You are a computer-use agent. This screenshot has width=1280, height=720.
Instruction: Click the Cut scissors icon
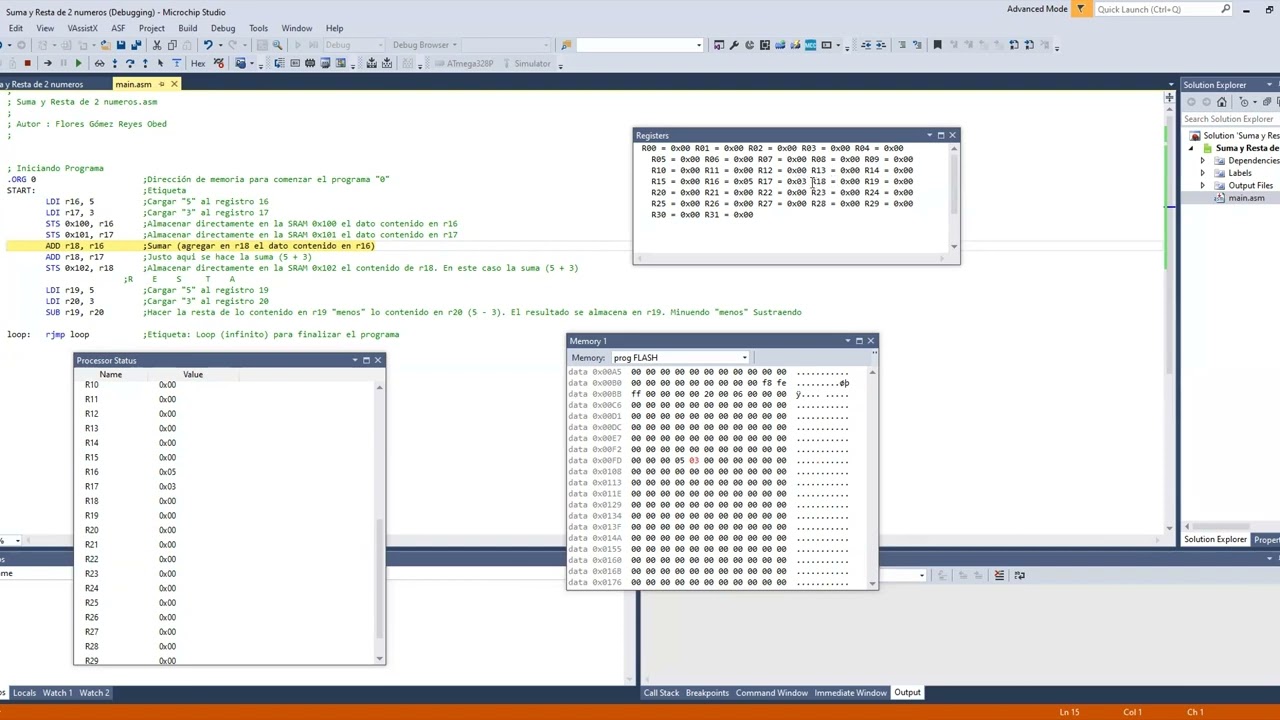pyautogui.click(x=157, y=45)
